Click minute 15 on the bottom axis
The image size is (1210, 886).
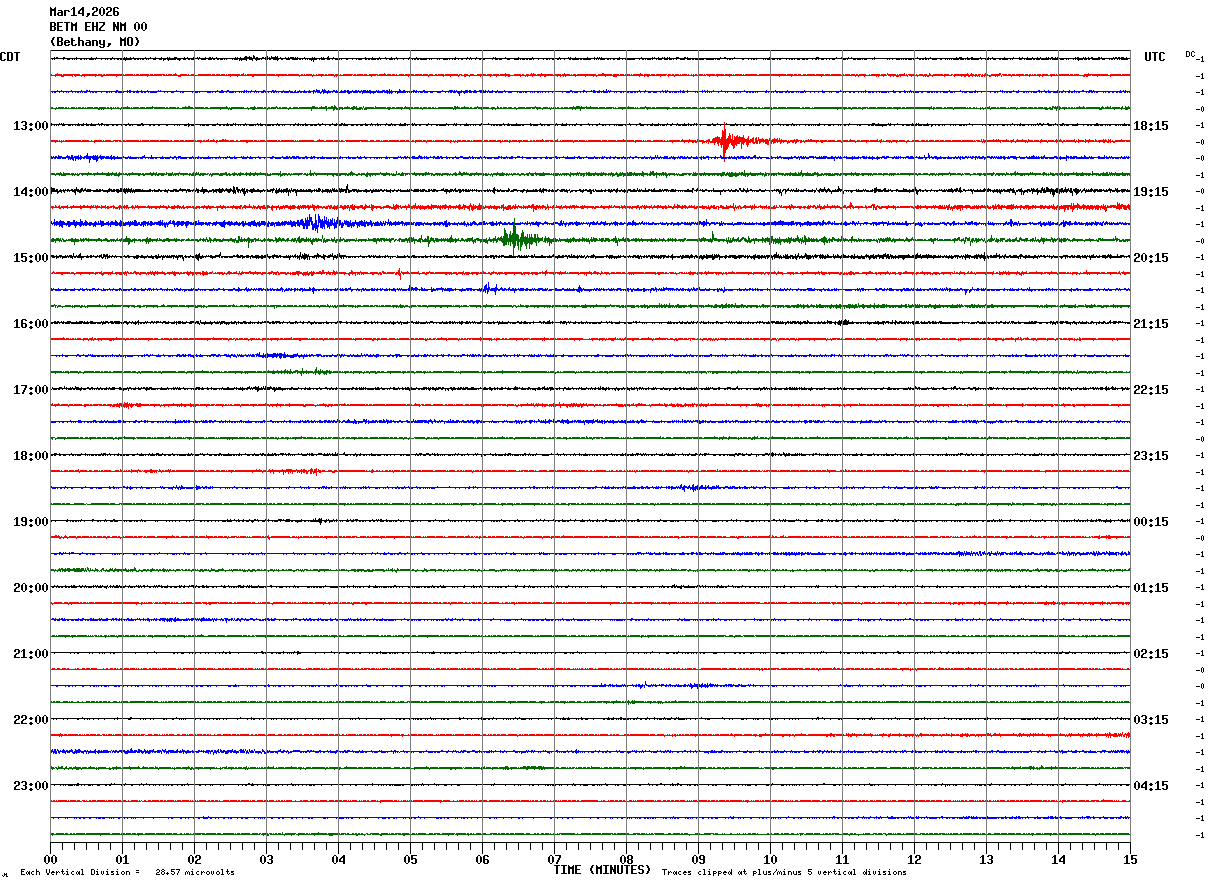click(1130, 859)
